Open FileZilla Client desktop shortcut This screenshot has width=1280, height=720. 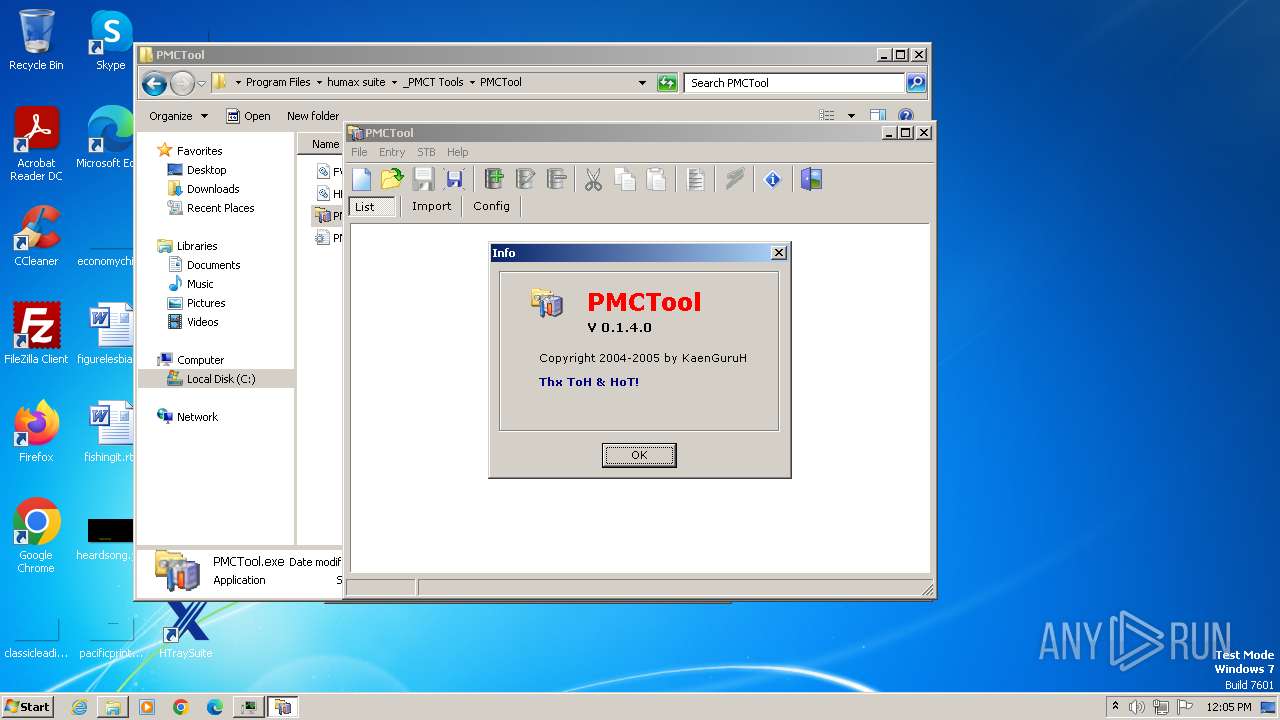(36, 333)
